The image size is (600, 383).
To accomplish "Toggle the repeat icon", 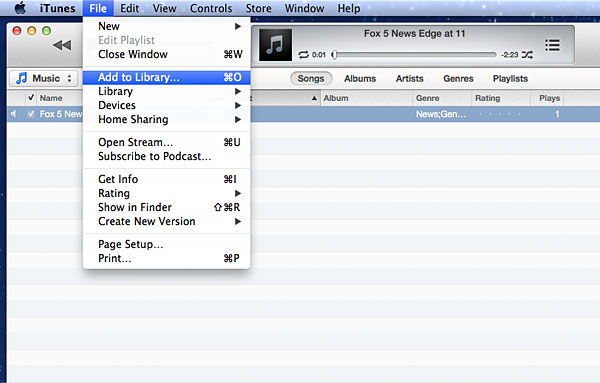I will pos(303,55).
